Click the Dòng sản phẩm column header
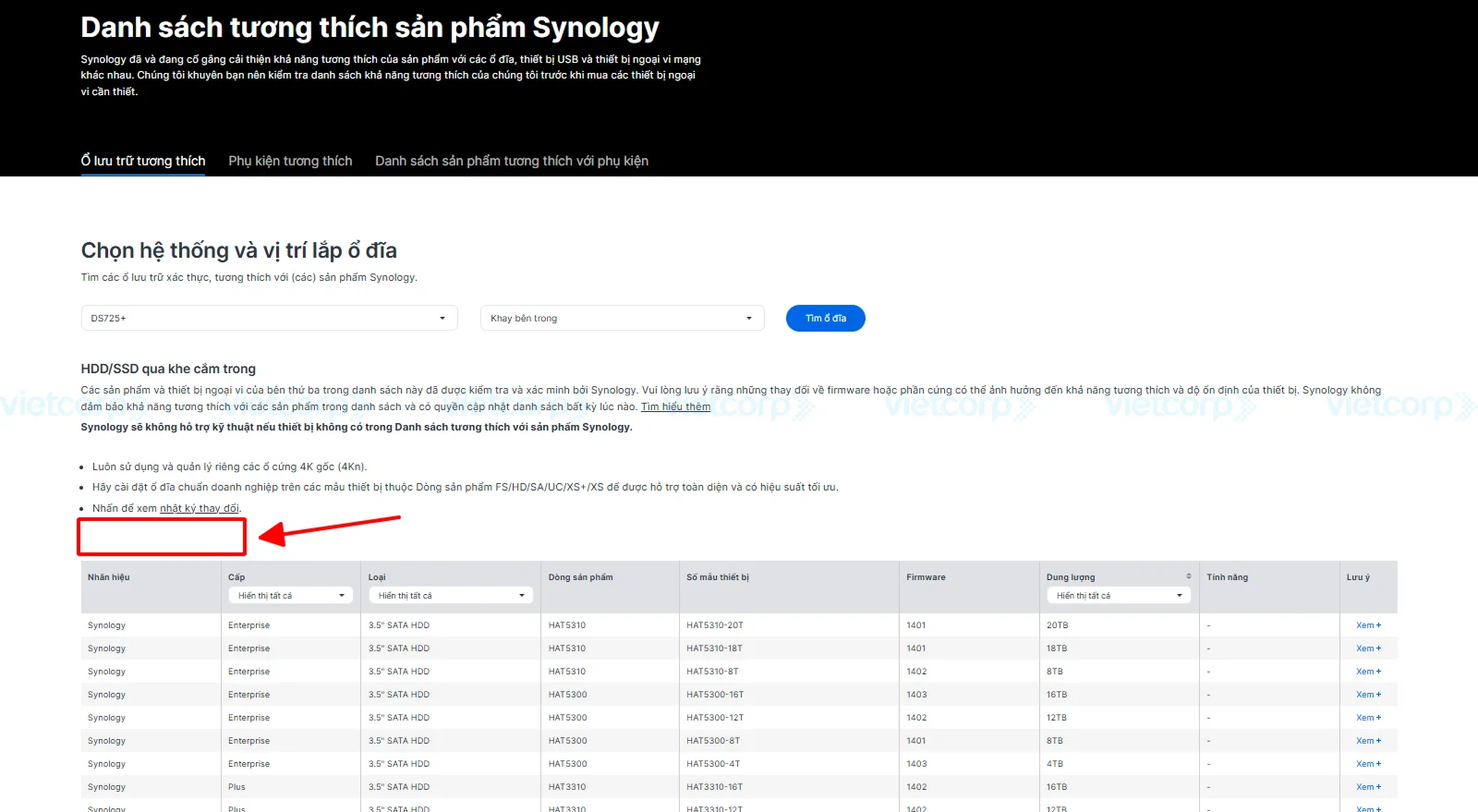 tap(580, 577)
